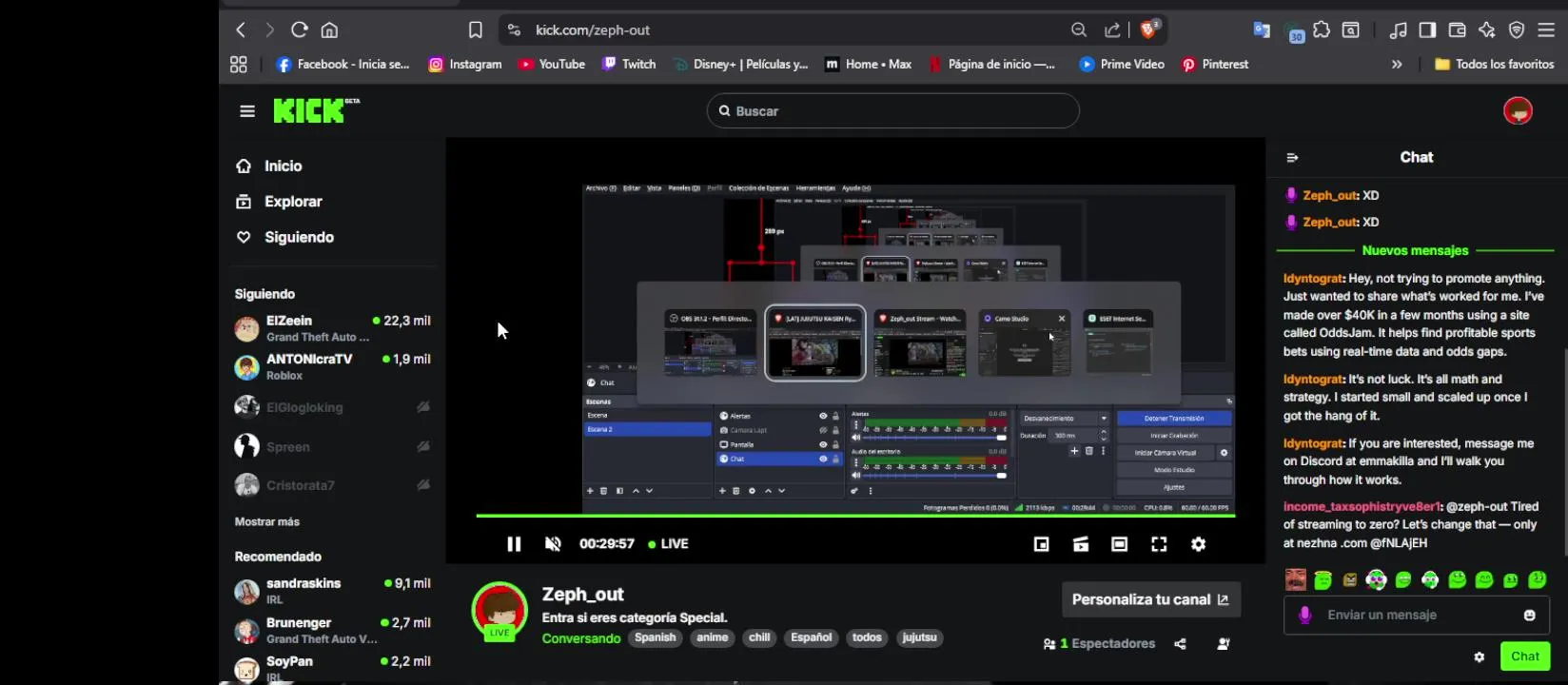Screen dimensions: 1568x685
Task: Open the Google Translate extension
Action: [1262, 30]
